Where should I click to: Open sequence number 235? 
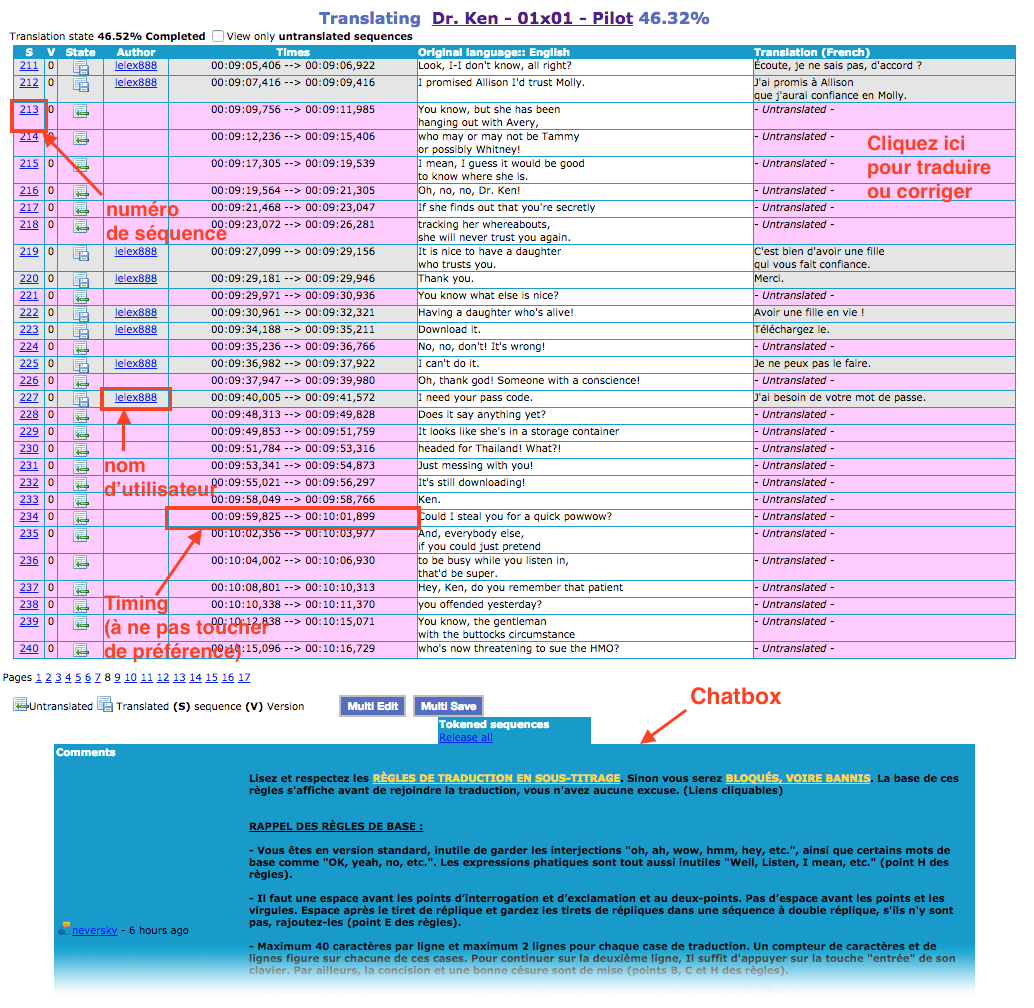click(x=29, y=533)
